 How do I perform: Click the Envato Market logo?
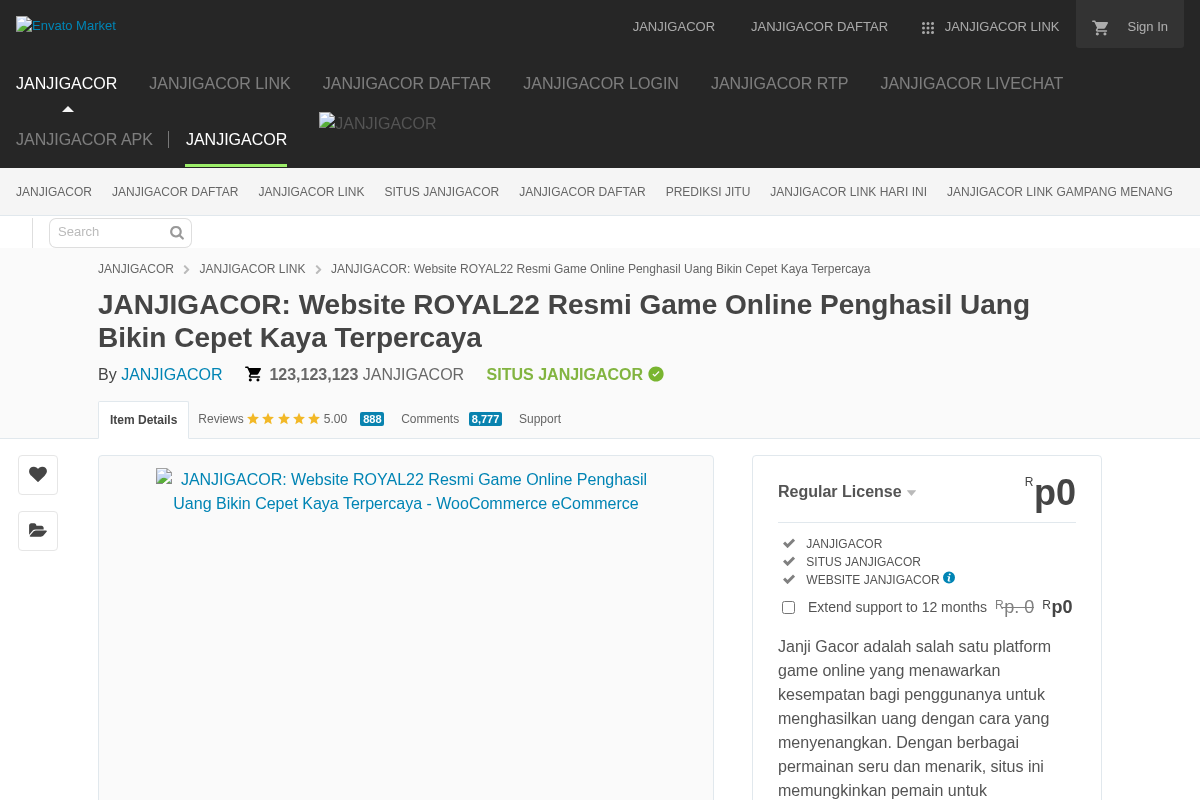(65, 25)
